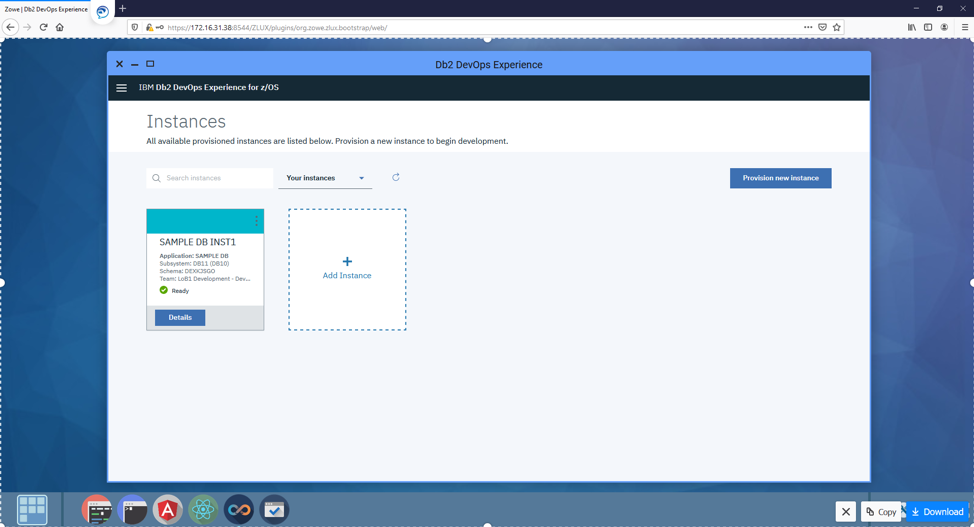Open the Firefox application menu
The image size is (974, 527).
(x=965, y=27)
